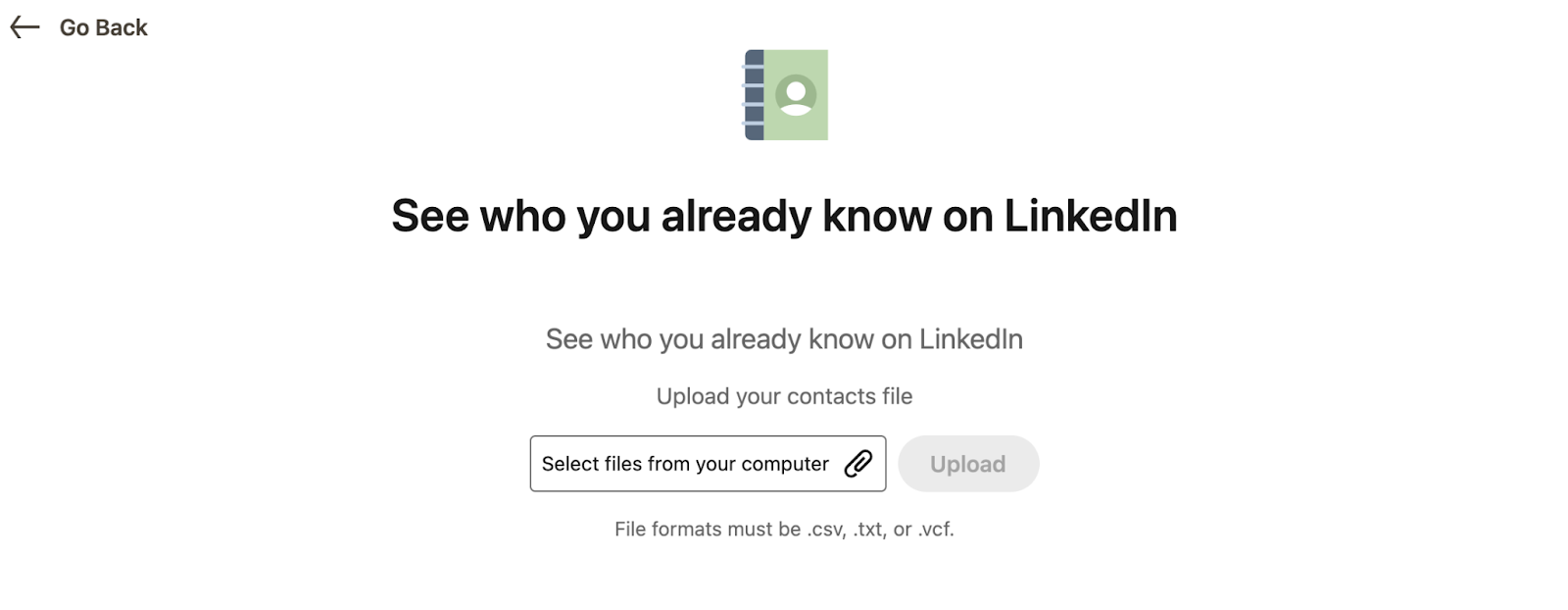Image resolution: width=1568 pixels, height=610 pixels.
Task: Click the "Select files from your computer" label
Action: 685,464
